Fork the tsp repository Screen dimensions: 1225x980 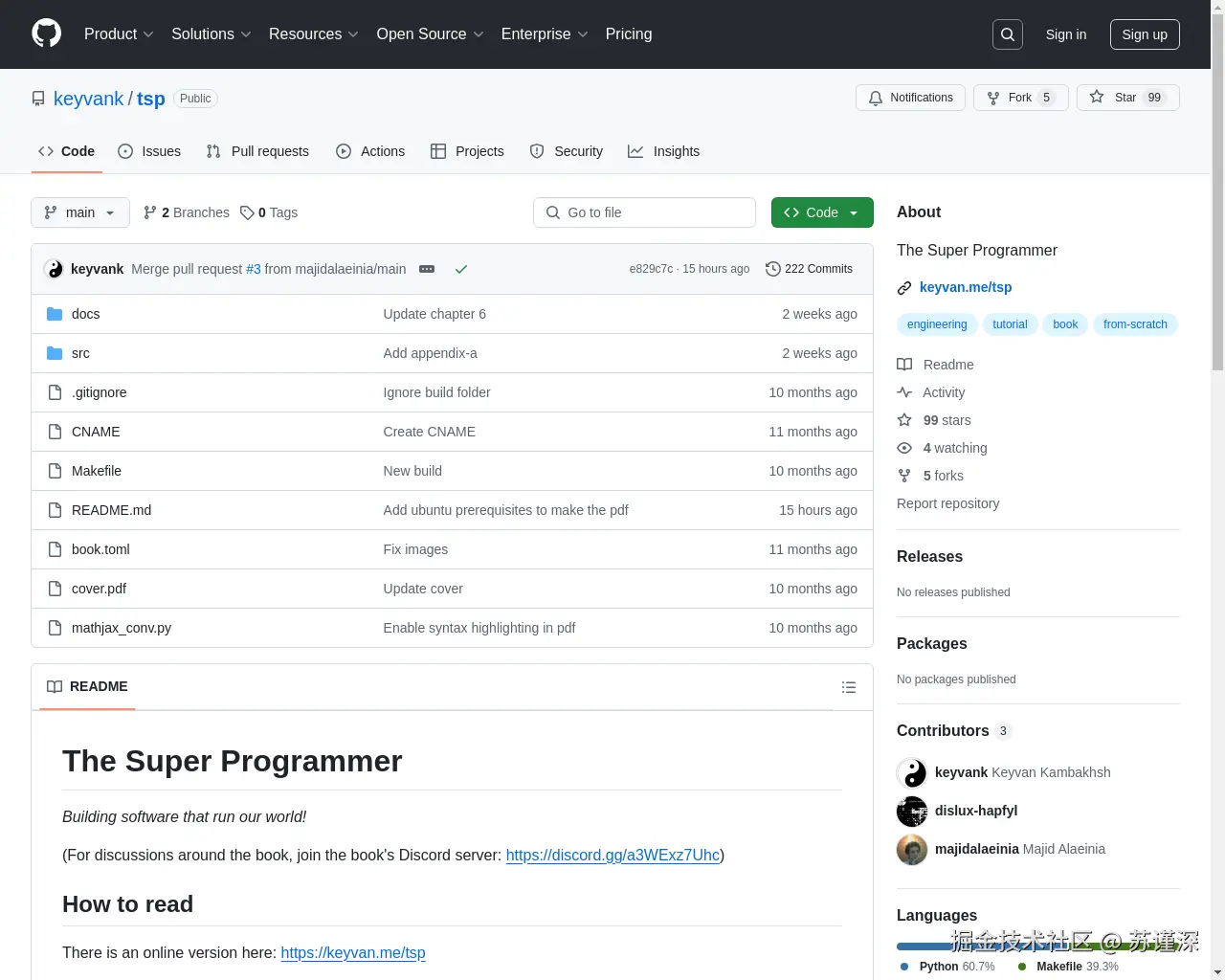click(1020, 98)
